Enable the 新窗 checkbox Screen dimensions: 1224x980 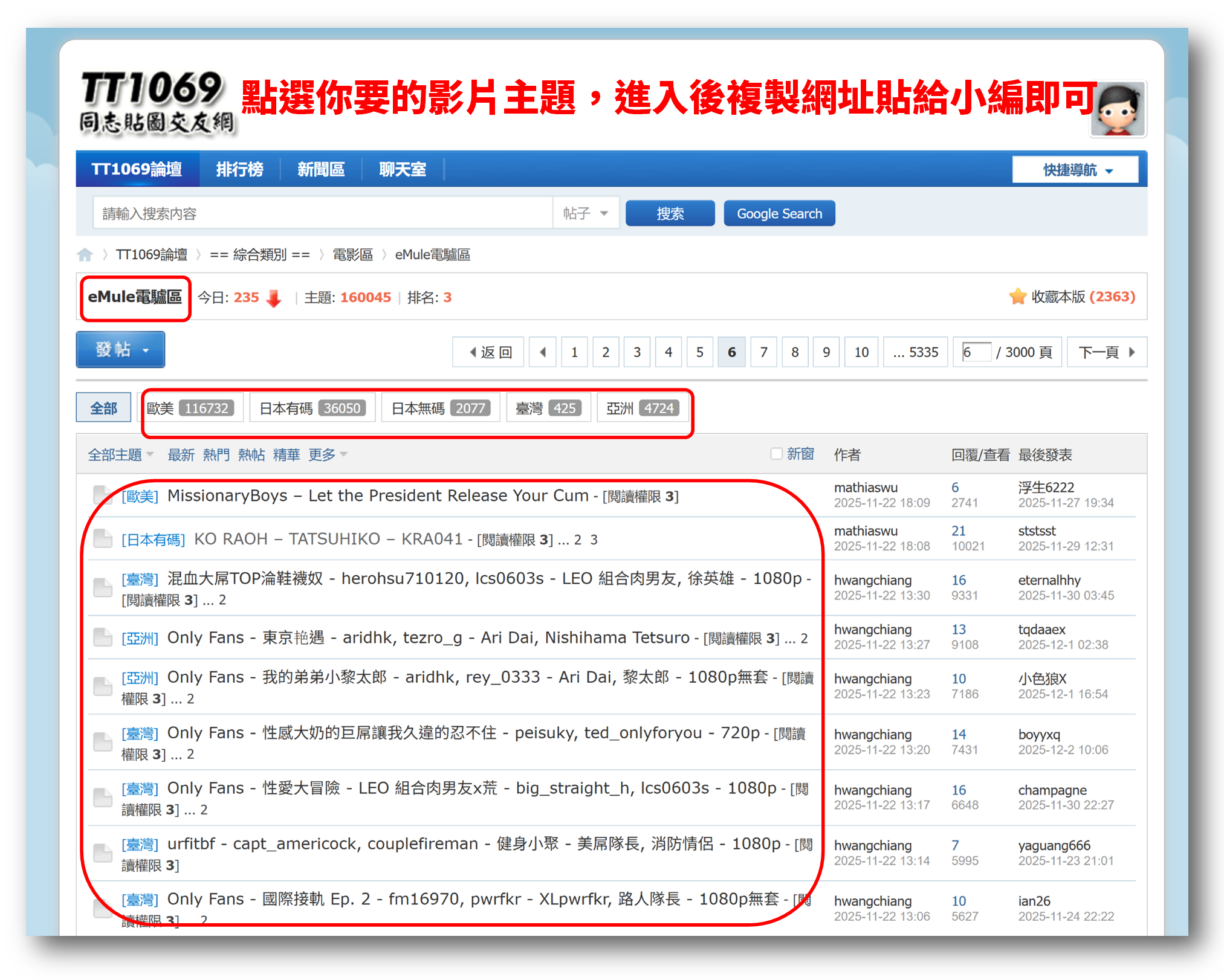[x=776, y=454]
